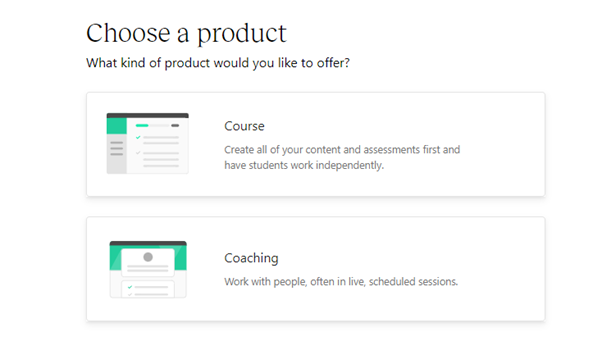Screen dimensions: 602x364
Task: Click the green square in Course illustration
Action: (x=117, y=126)
